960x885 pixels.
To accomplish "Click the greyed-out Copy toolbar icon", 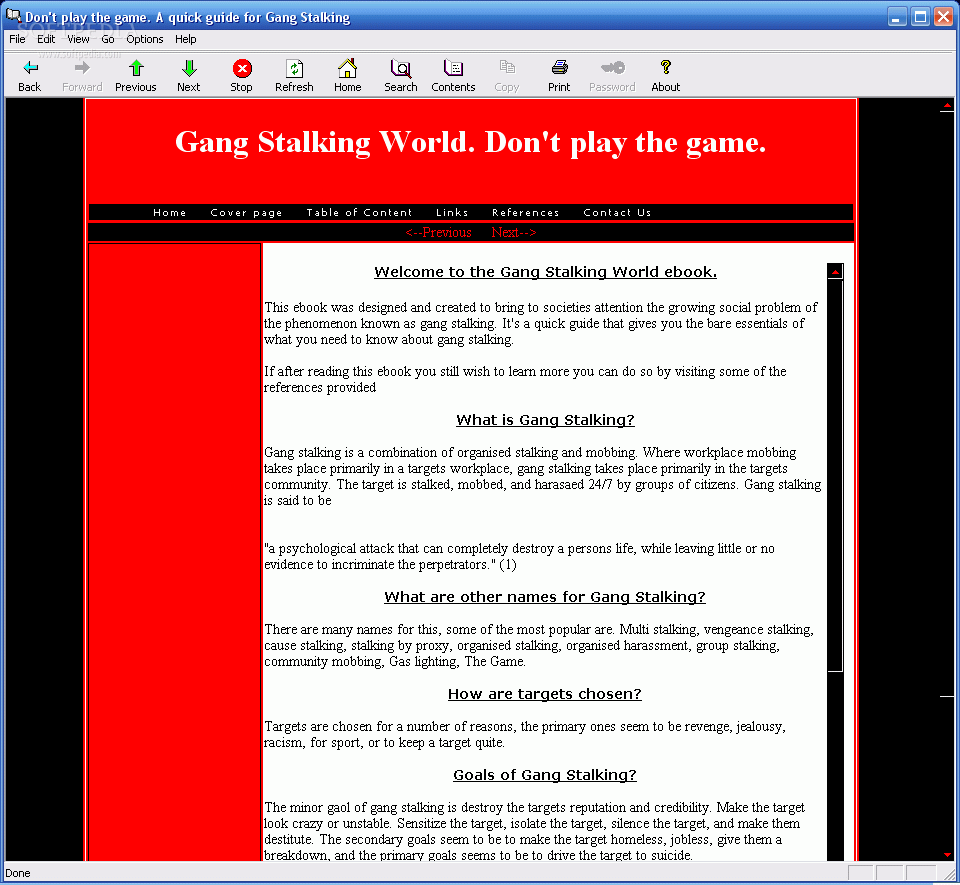I will coord(506,67).
